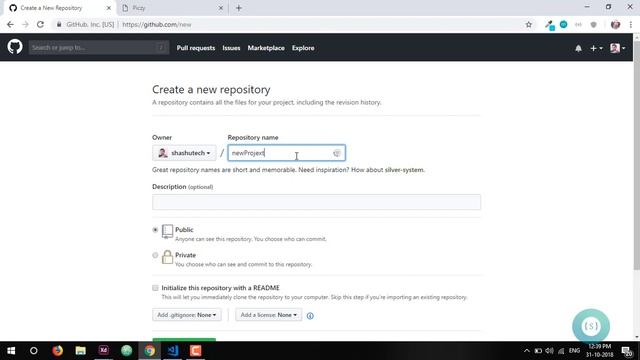Image resolution: width=640 pixels, height=360 pixels.
Task: Click the icon inside repository name field
Action: [x=337, y=153]
